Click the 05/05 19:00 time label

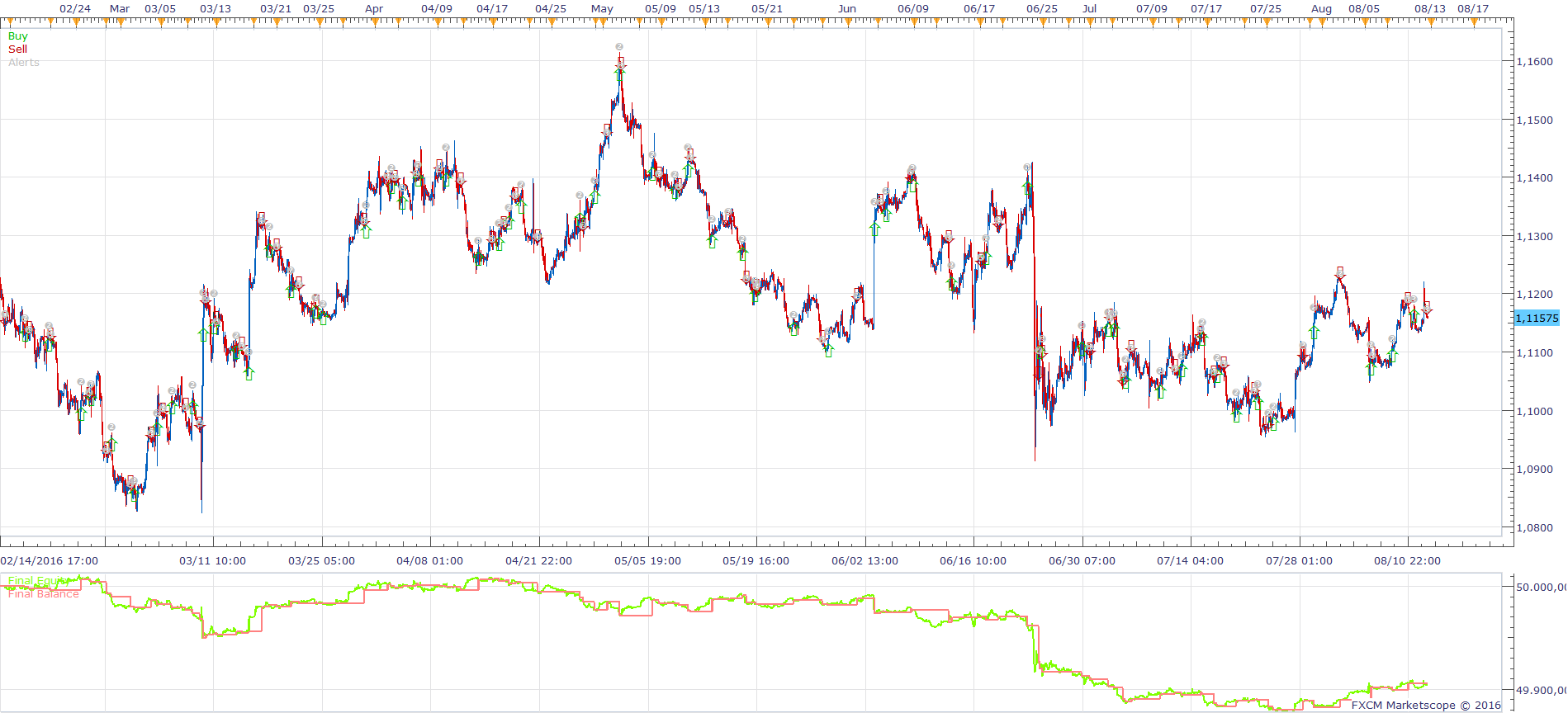647,561
